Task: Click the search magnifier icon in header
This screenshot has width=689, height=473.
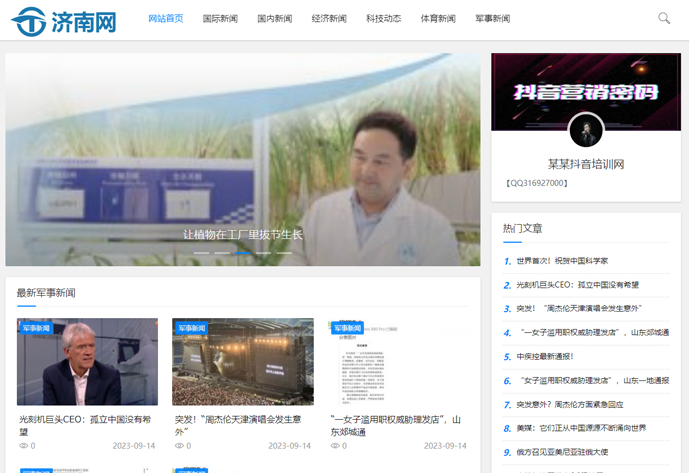Action: pos(664,18)
